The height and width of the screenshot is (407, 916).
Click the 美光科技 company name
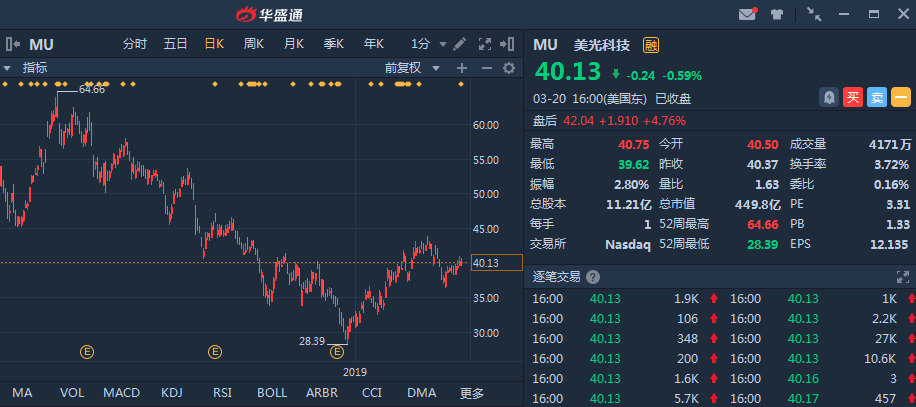tap(602, 45)
